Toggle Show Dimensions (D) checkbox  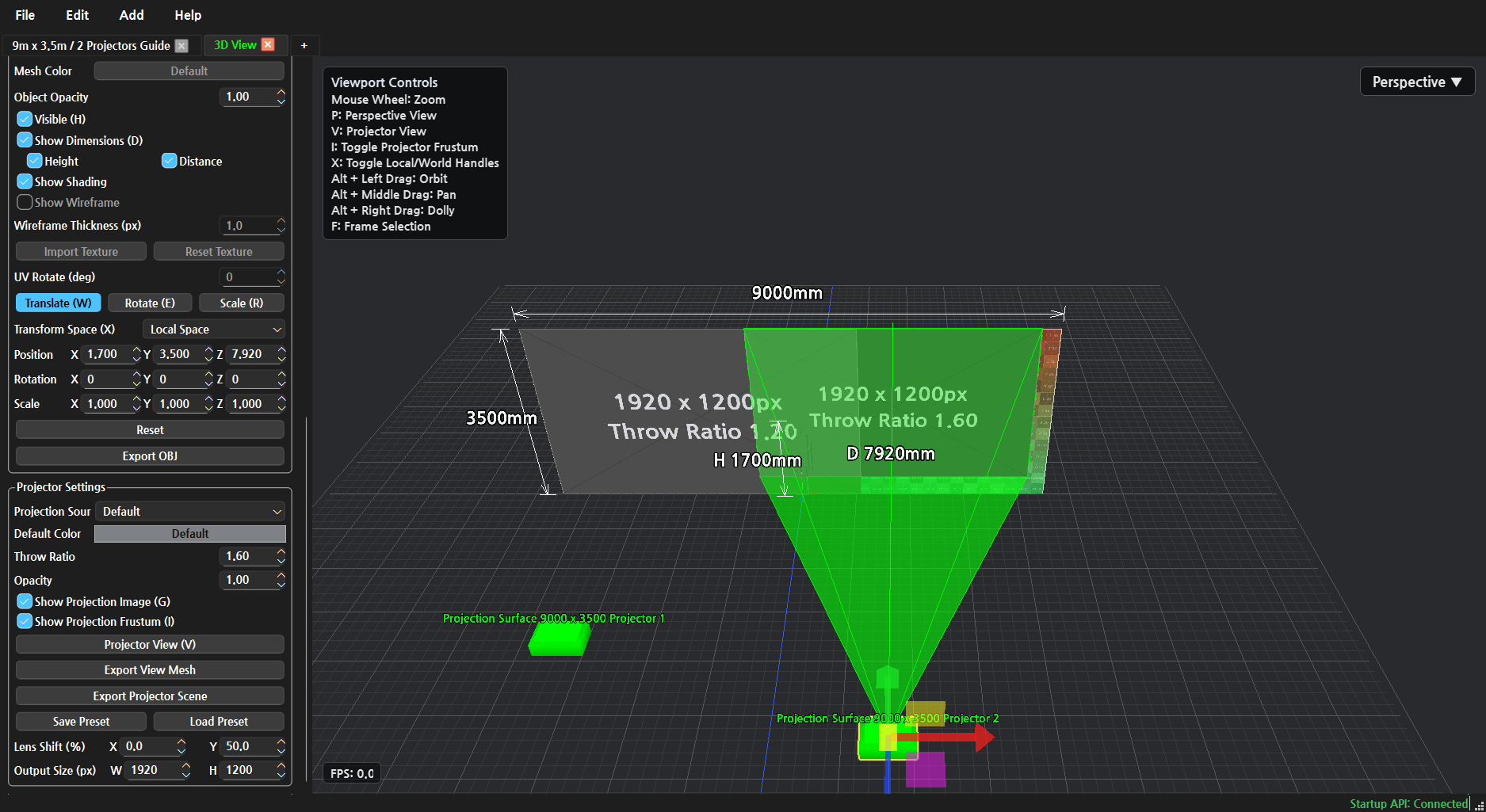25,140
